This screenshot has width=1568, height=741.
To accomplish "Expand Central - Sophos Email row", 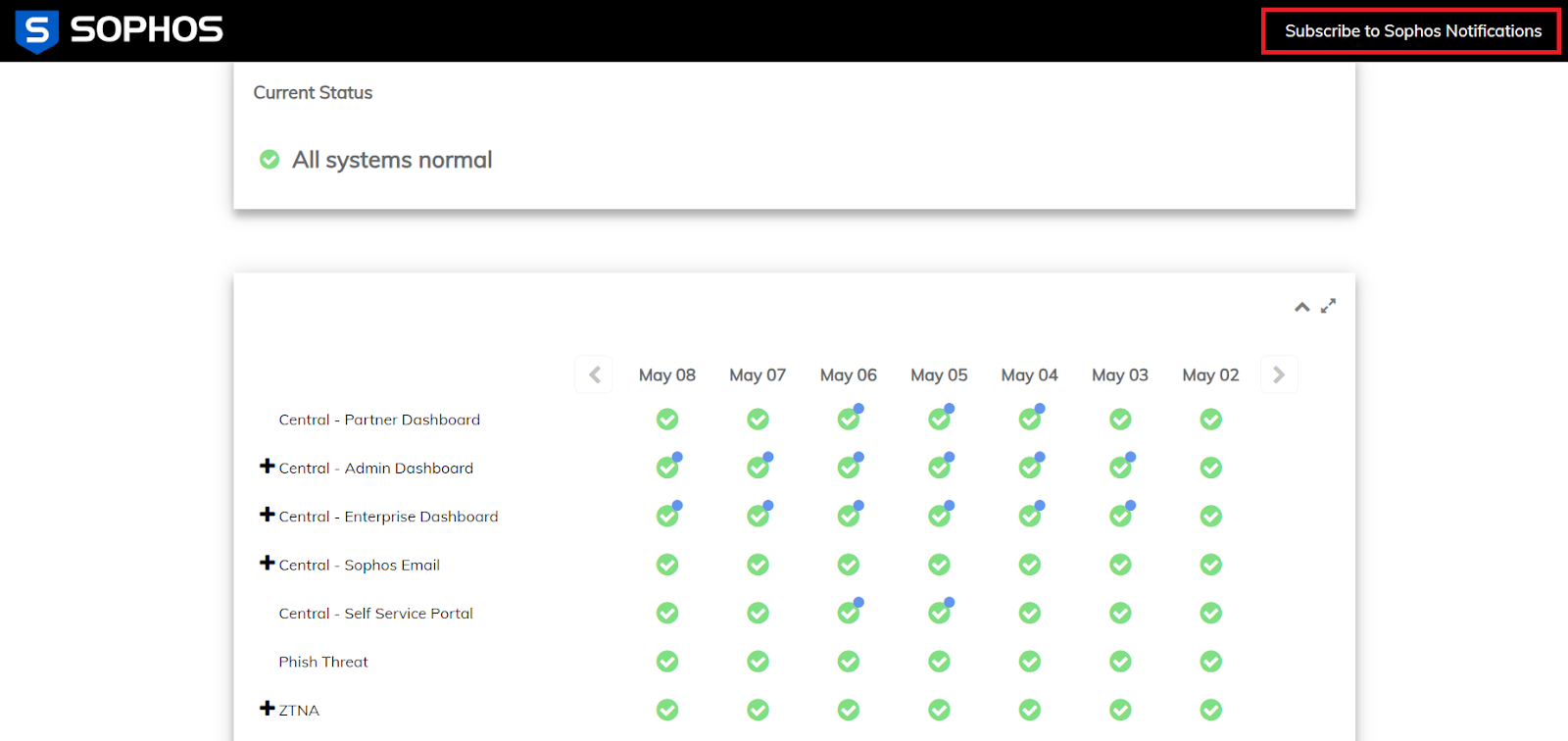I will click(267, 563).
